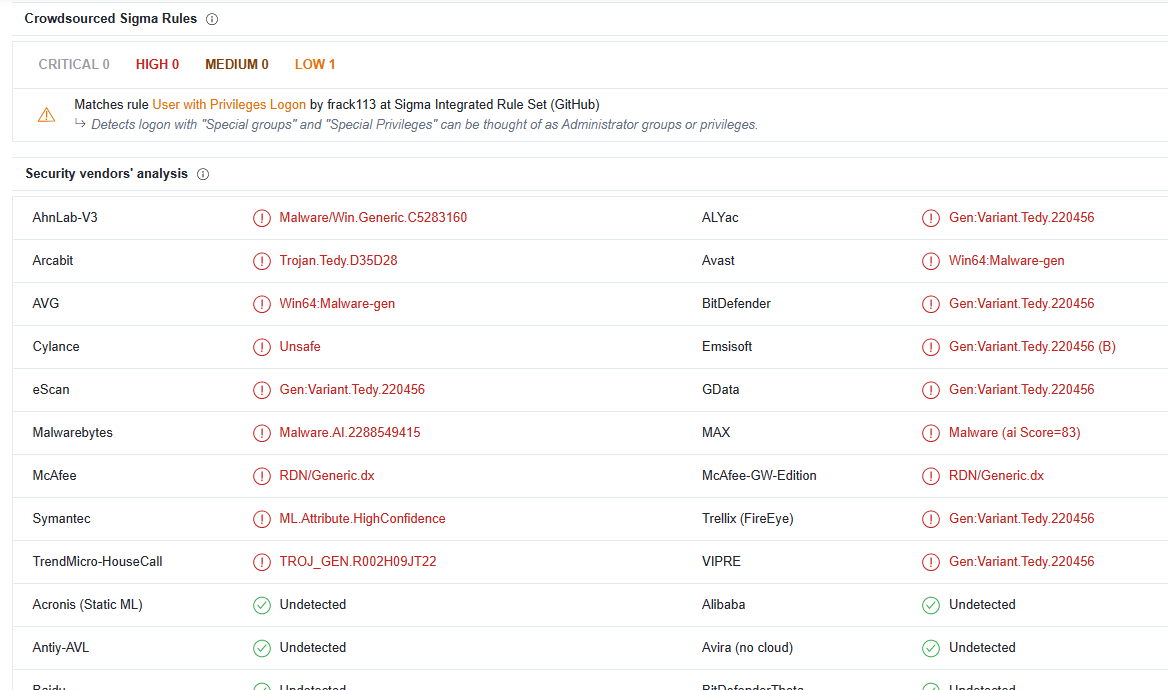Click vendor name Acronis (Static ML)
This screenshot has height=690, width=1168.
(x=87, y=605)
